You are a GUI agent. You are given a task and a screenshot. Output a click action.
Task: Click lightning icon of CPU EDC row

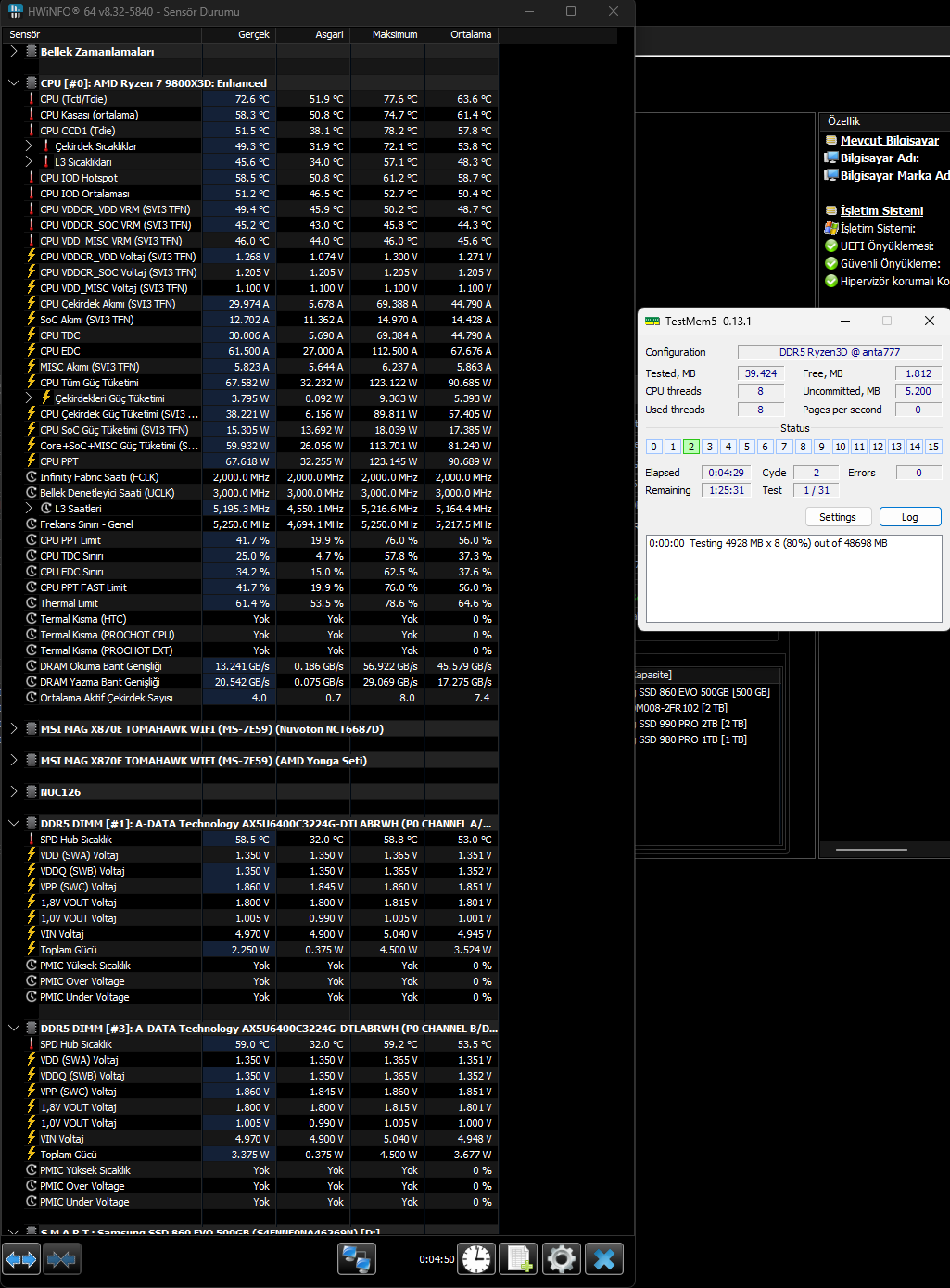tap(32, 351)
